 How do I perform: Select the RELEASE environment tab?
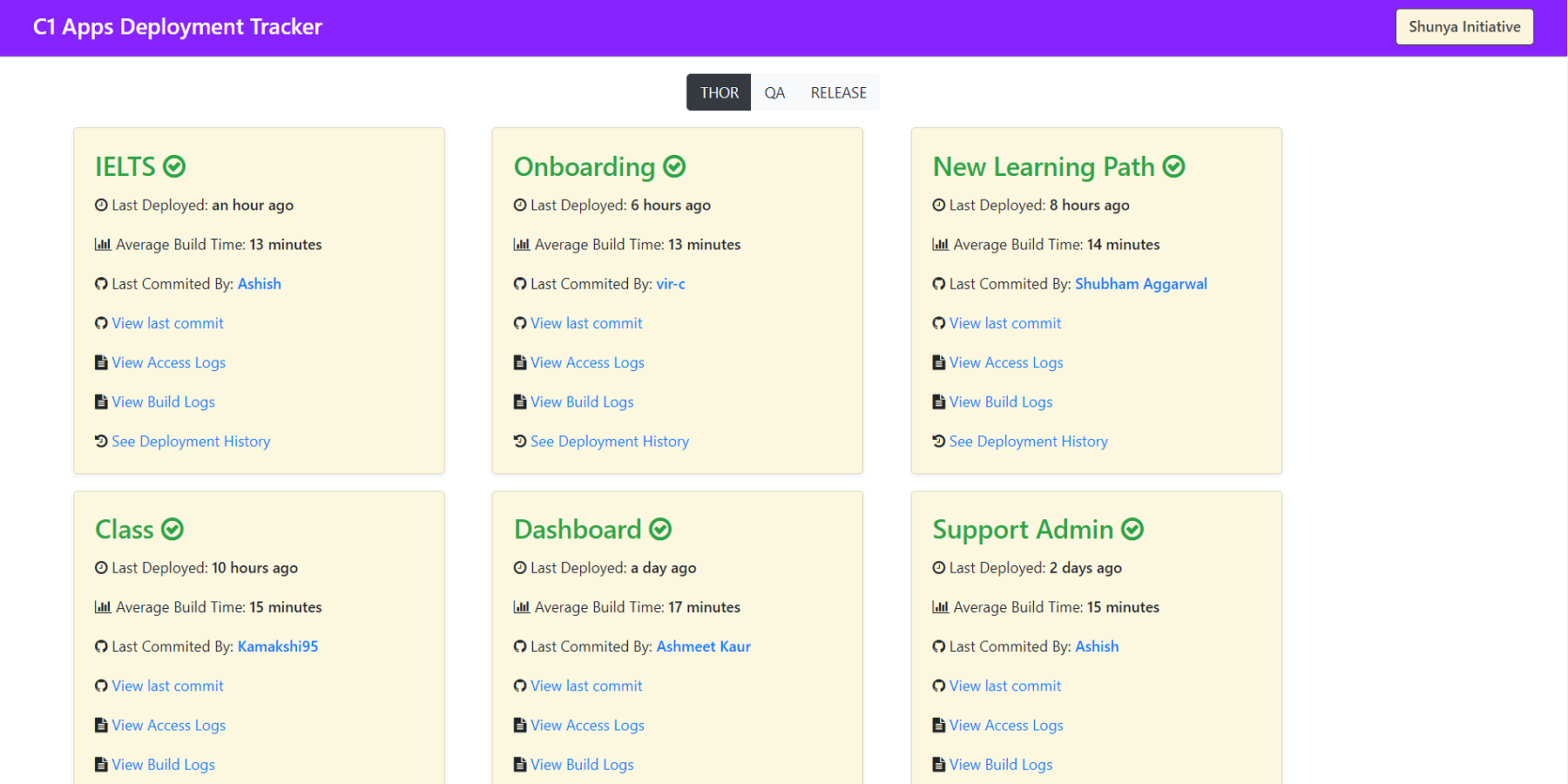[838, 92]
